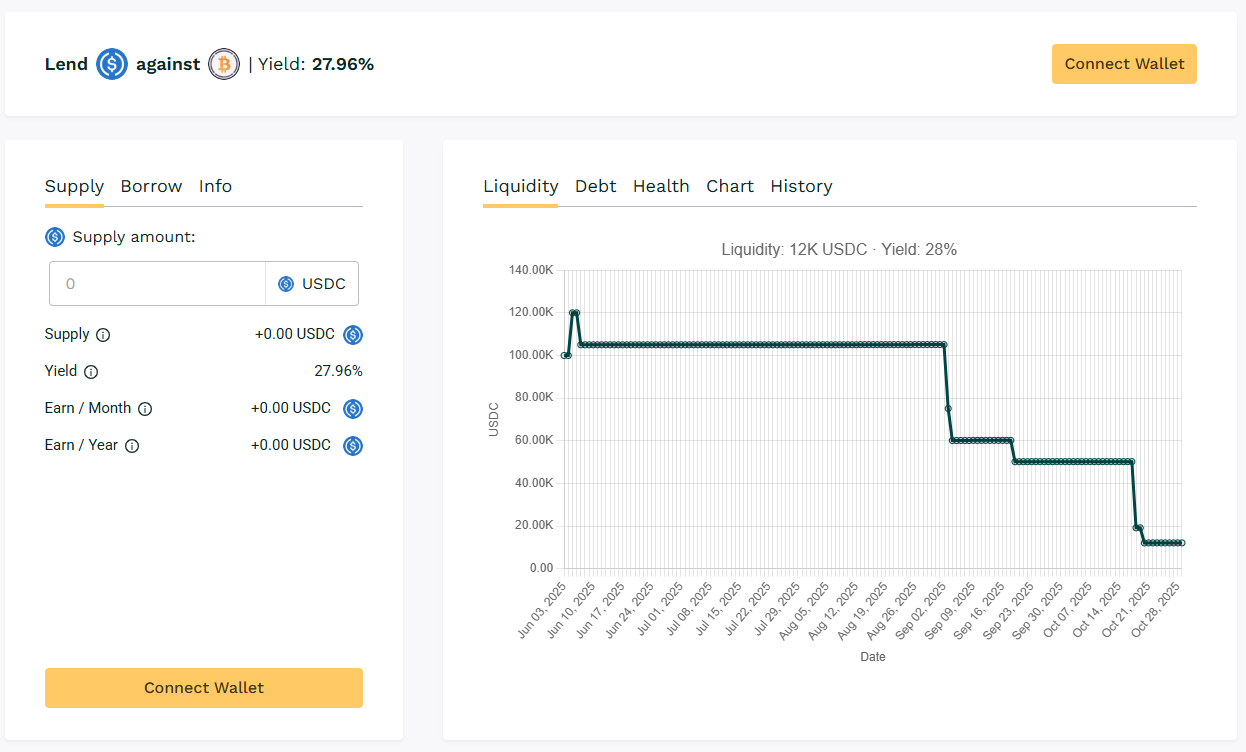The width and height of the screenshot is (1246, 752).
Task: Open the Supply info tooltip icon
Action: point(103,334)
